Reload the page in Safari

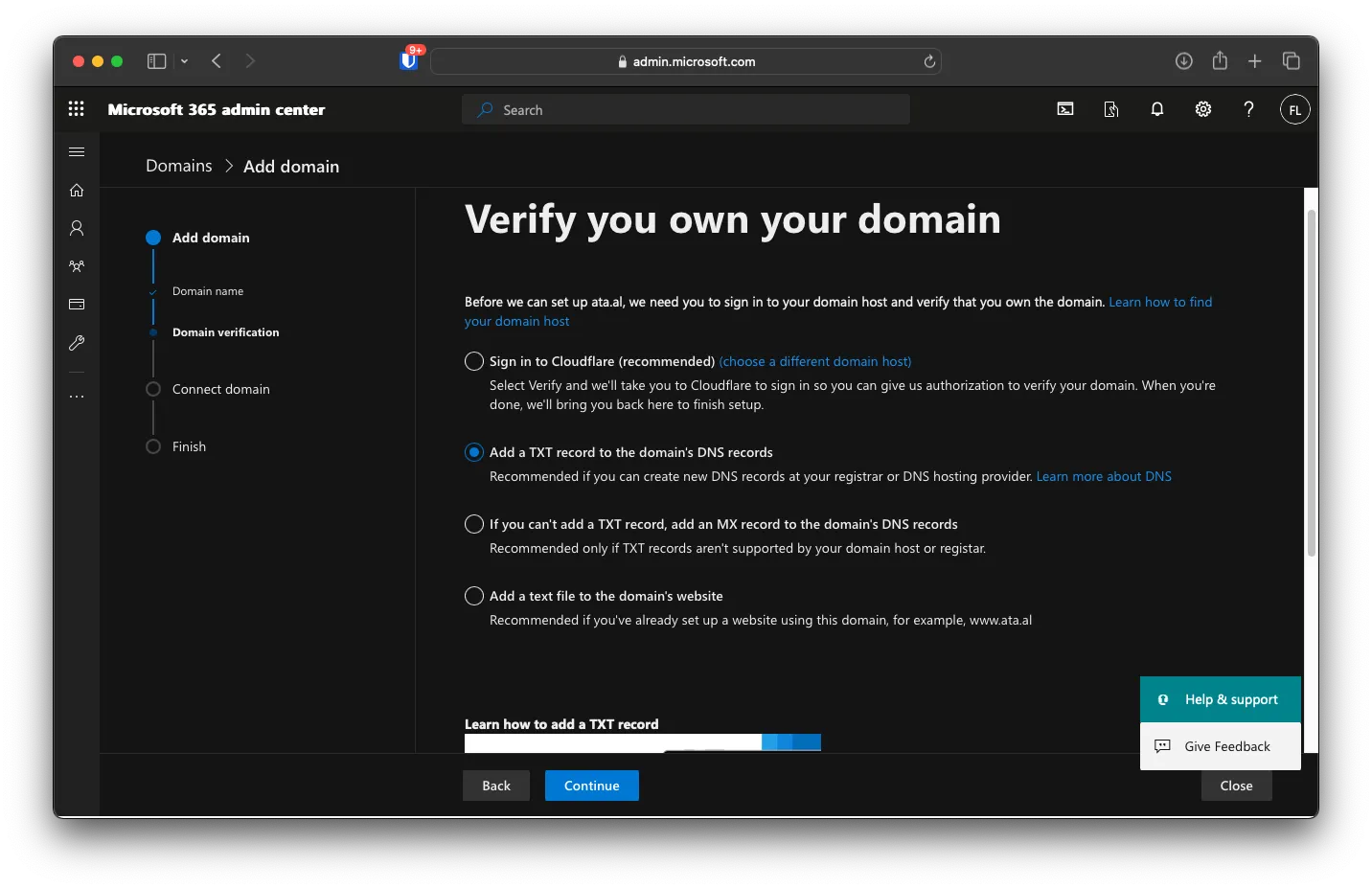pos(929,61)
